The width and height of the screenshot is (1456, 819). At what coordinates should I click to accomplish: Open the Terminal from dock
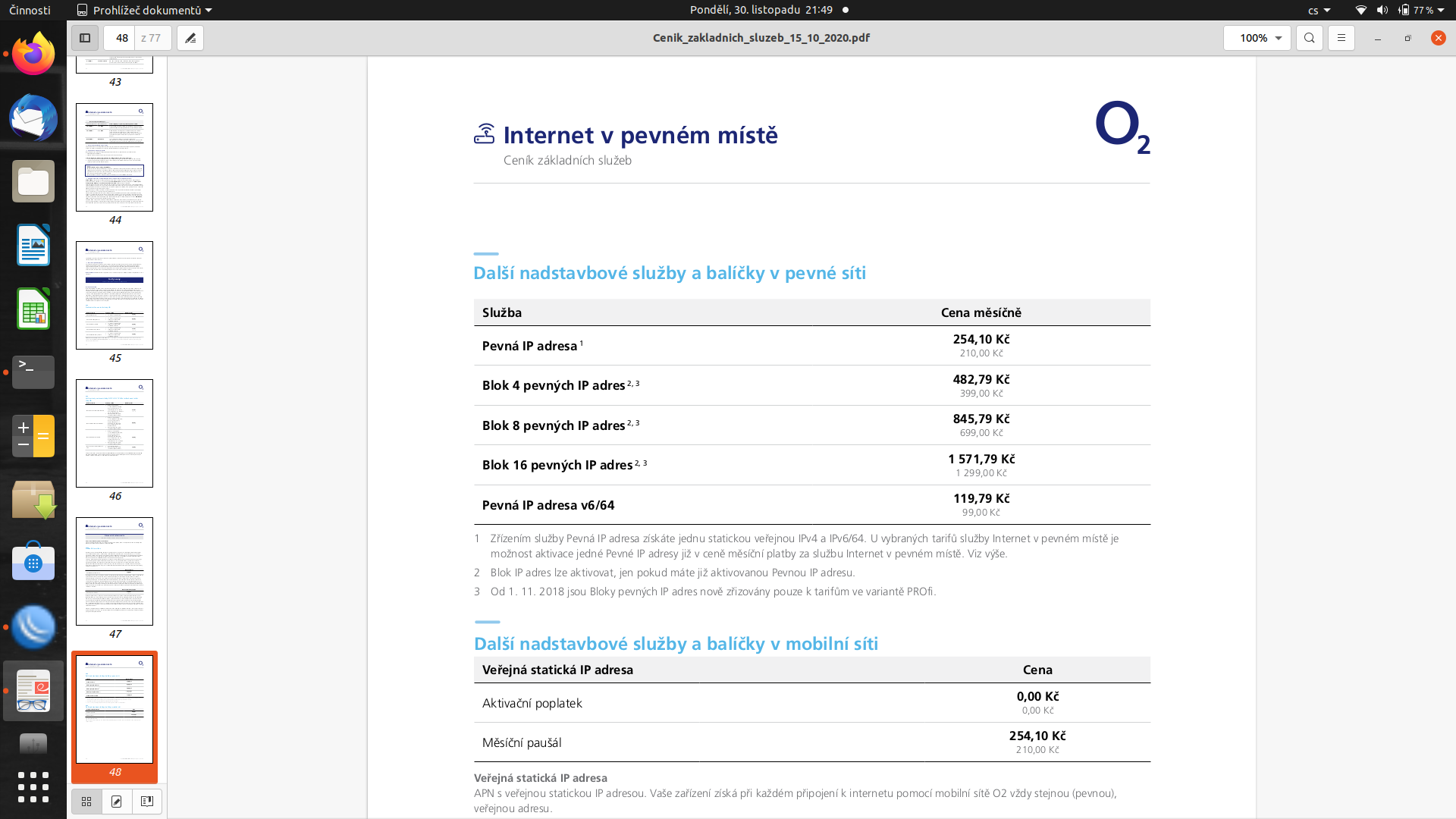point(33,372)
